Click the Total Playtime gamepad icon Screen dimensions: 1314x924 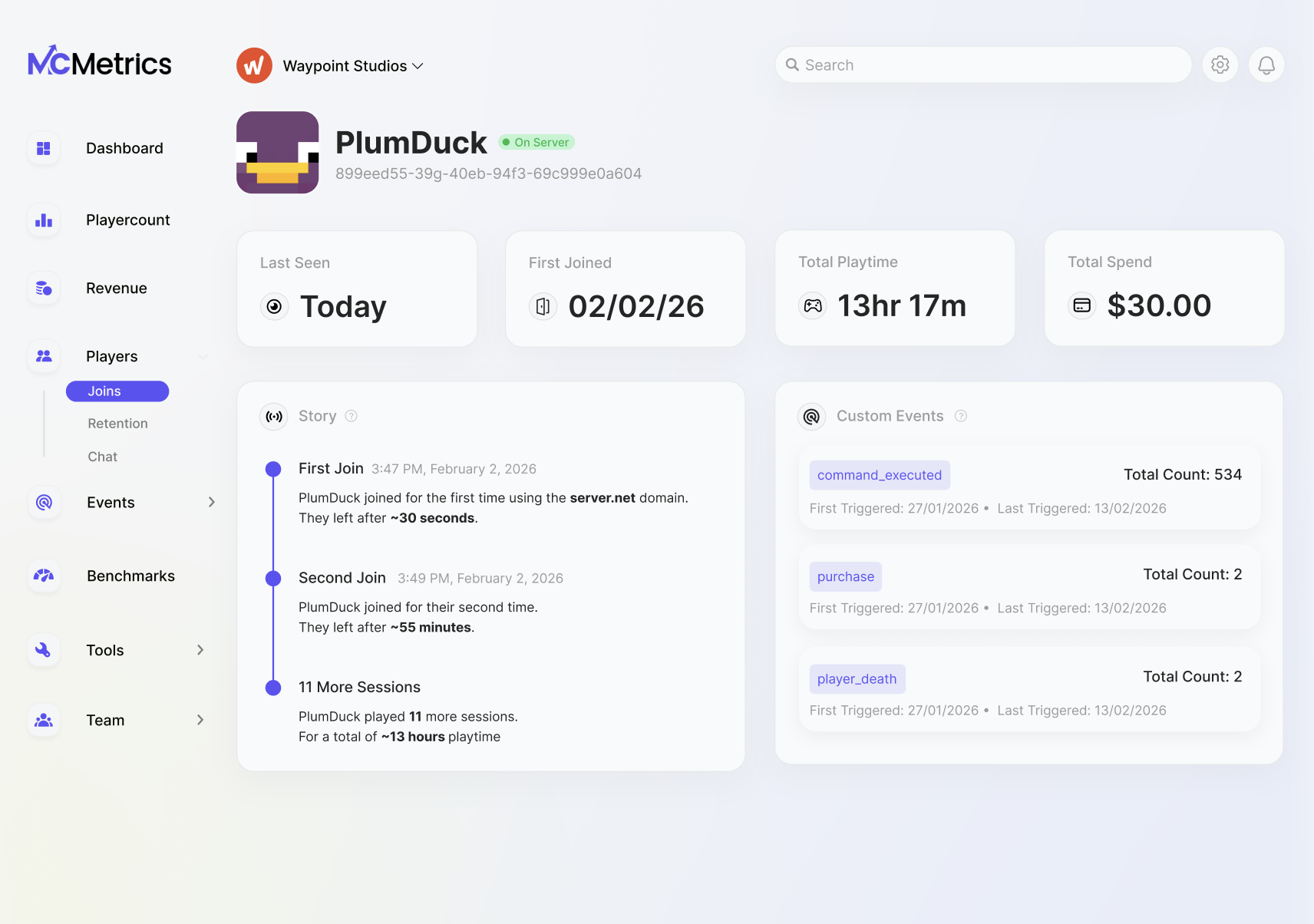tap(813, 306)
